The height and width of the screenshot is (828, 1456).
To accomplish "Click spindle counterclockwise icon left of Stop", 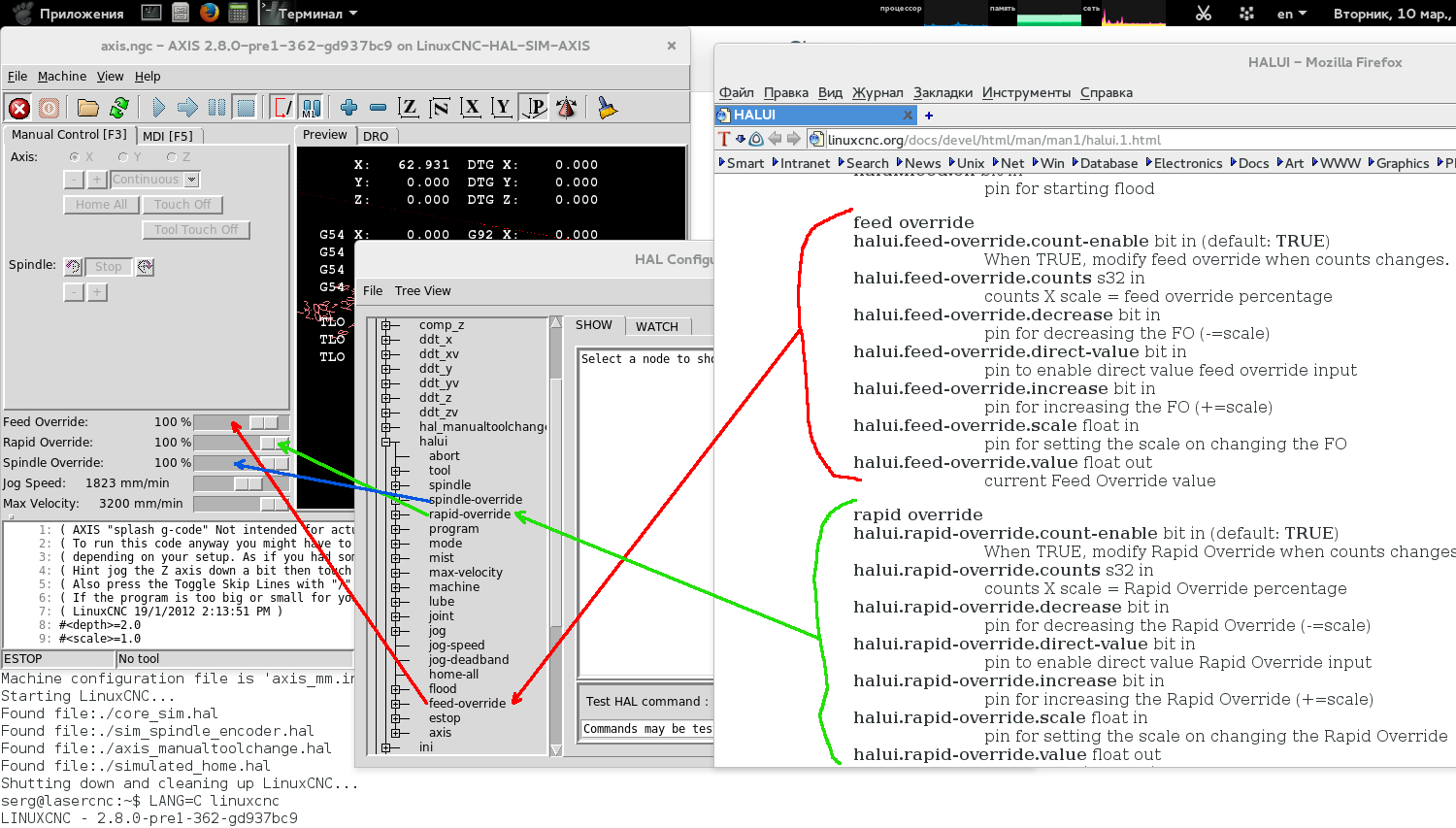I will pos(74,267).
